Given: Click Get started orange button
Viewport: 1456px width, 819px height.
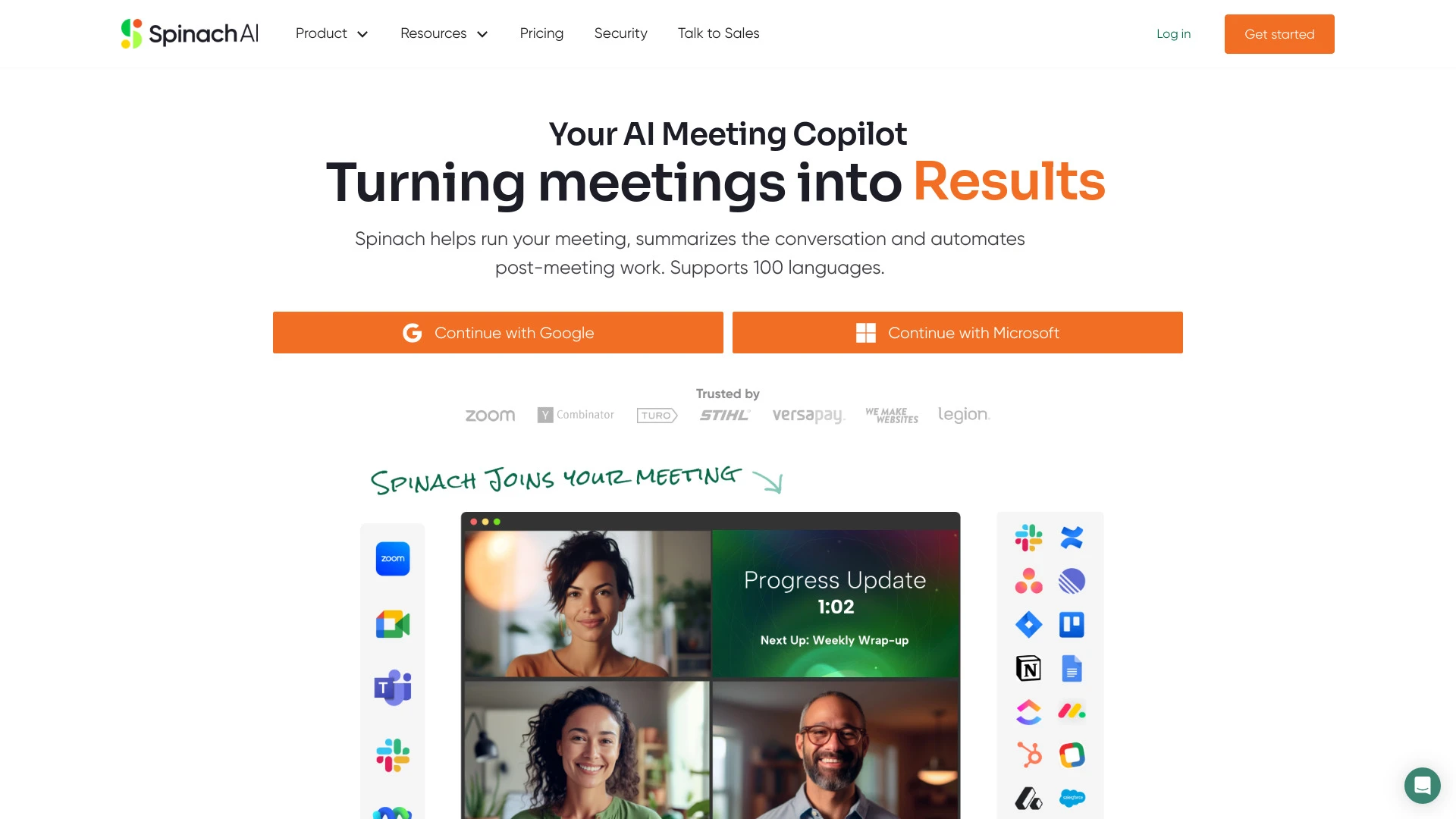Looking at the screenshot, I should [x=1279, y=34].
